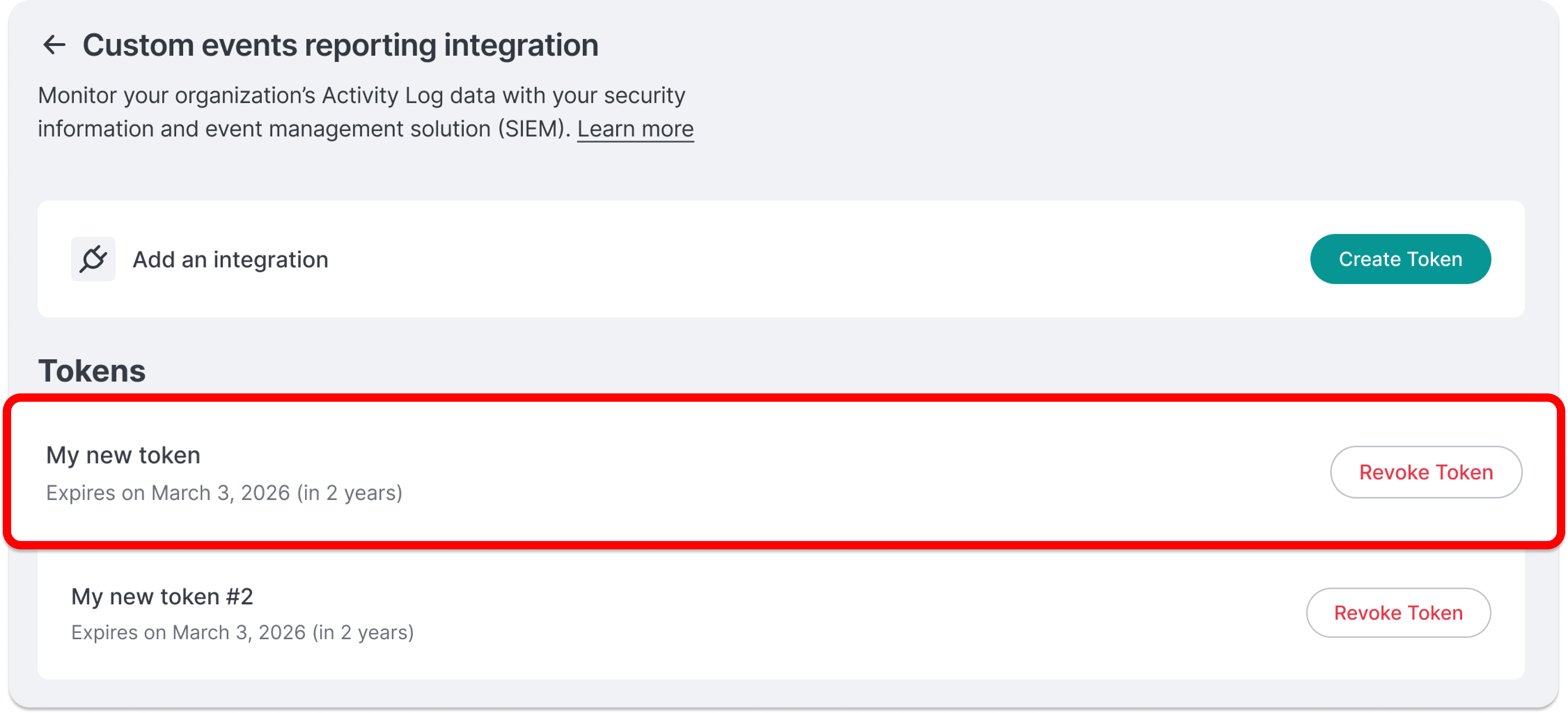Click the highlighted My new token row

[784, 472]
